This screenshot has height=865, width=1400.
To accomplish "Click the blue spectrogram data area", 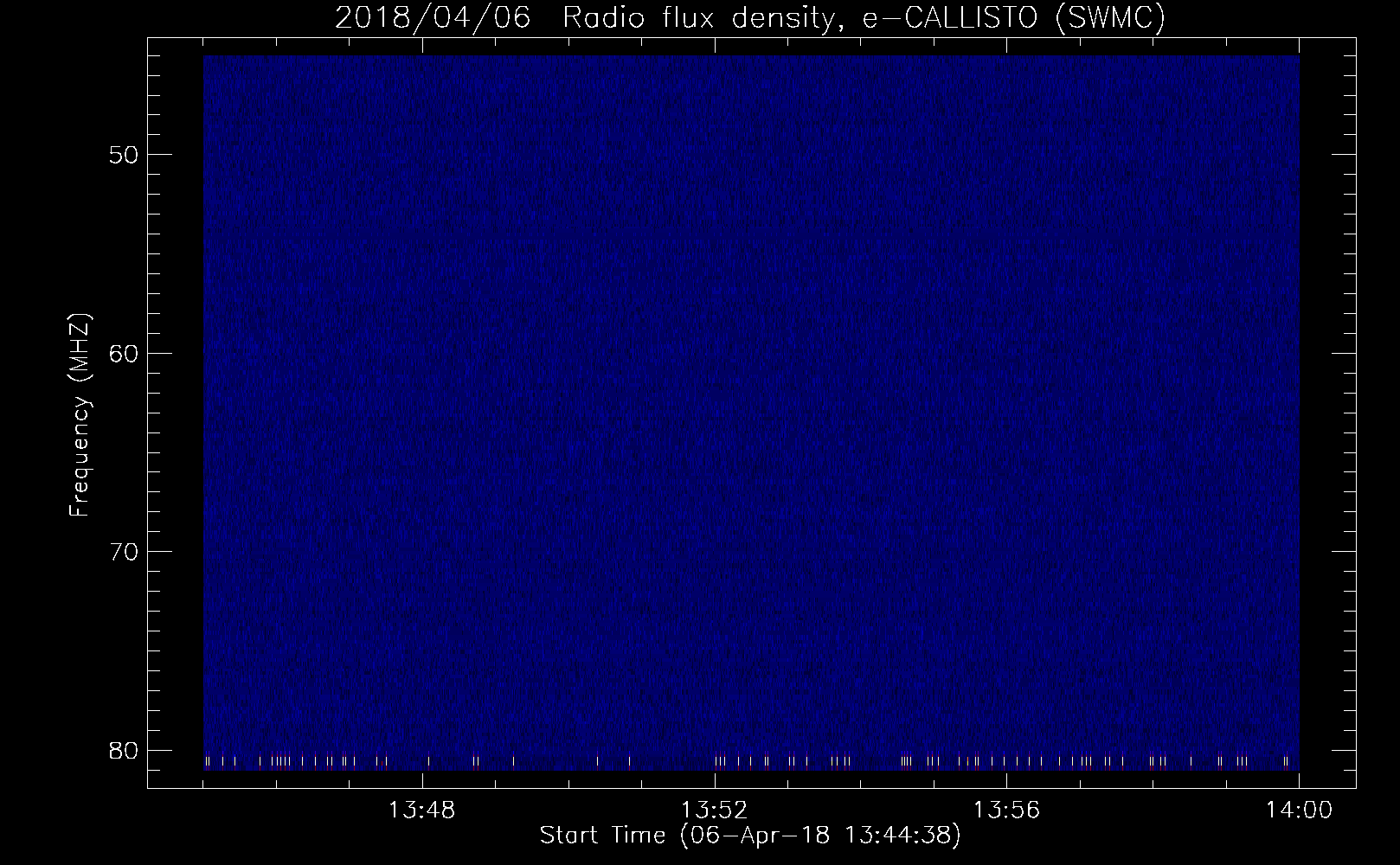I will [751, 413].
